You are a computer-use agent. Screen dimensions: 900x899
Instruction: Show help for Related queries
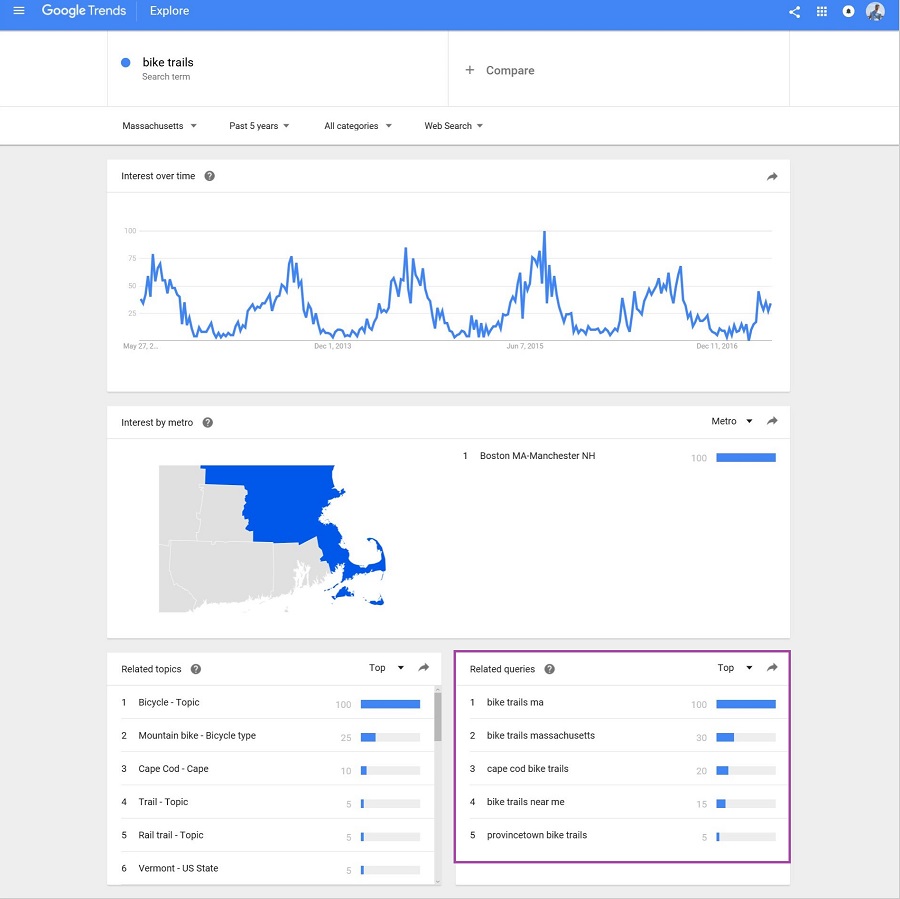point(549,669)
